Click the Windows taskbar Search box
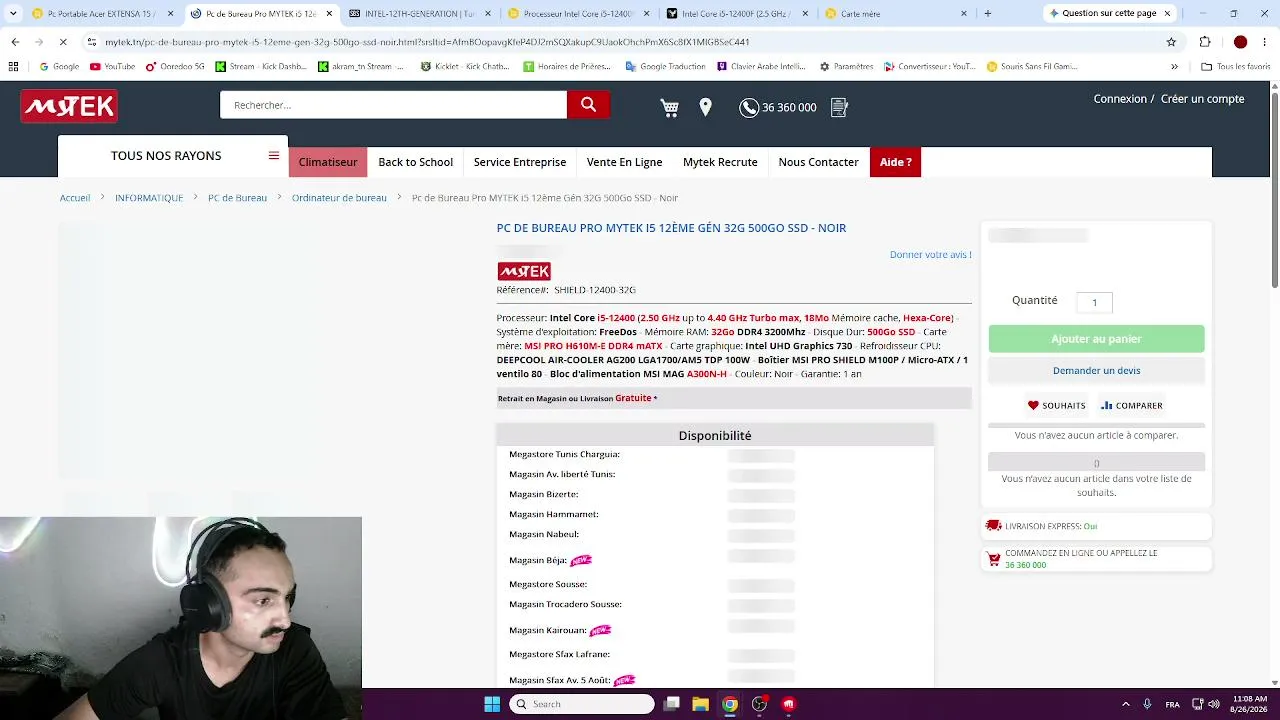 (582, 704)
